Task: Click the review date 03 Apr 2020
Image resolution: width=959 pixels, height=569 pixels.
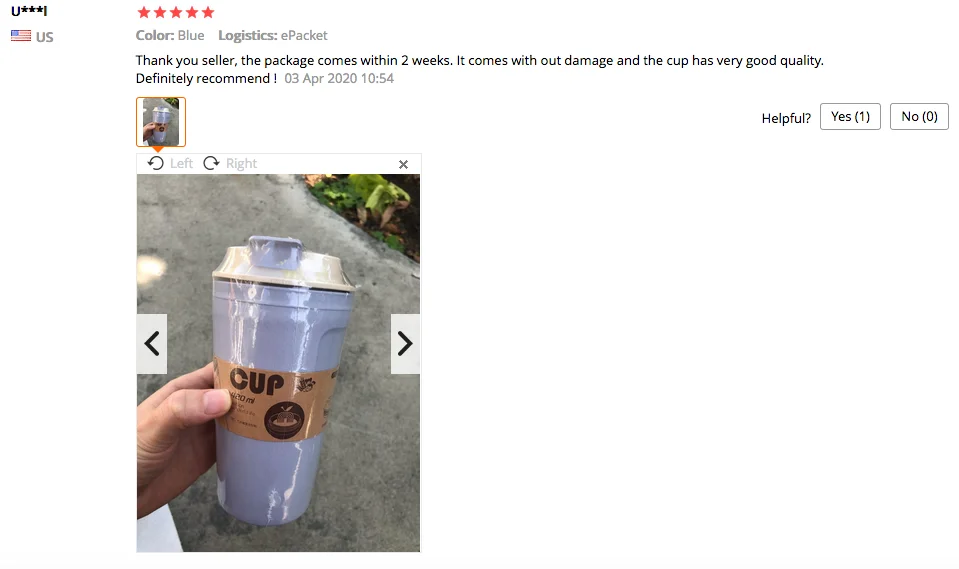Action: (x=339, y=78)
